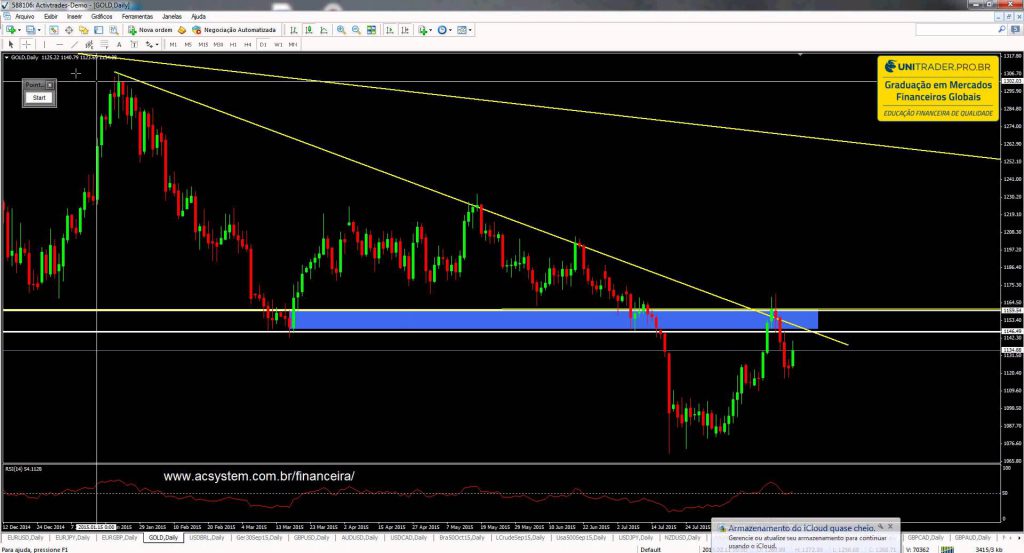
Task: Toggle Negociação Automatizada button
Action: 234,30
